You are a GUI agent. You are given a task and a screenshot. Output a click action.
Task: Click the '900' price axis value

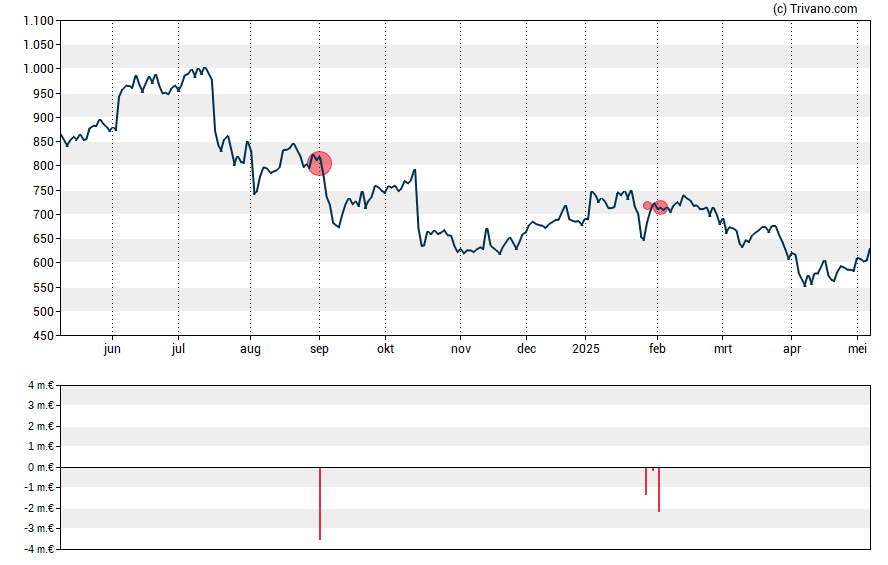pos(44,118)
